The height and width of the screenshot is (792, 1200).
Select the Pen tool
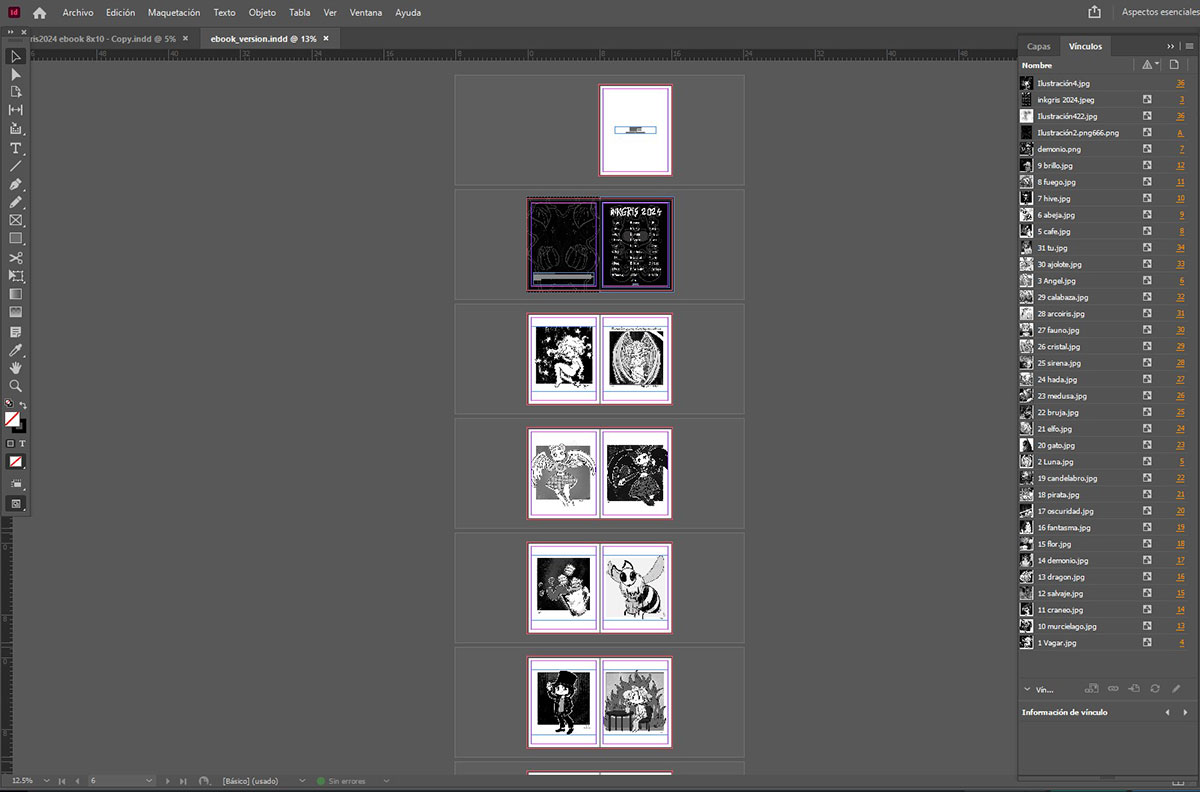pyautogui.click(x=16, y=184)
